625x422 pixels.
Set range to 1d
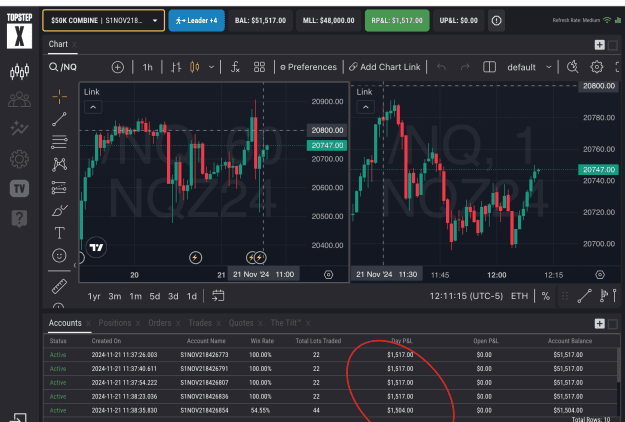point(192,296)
